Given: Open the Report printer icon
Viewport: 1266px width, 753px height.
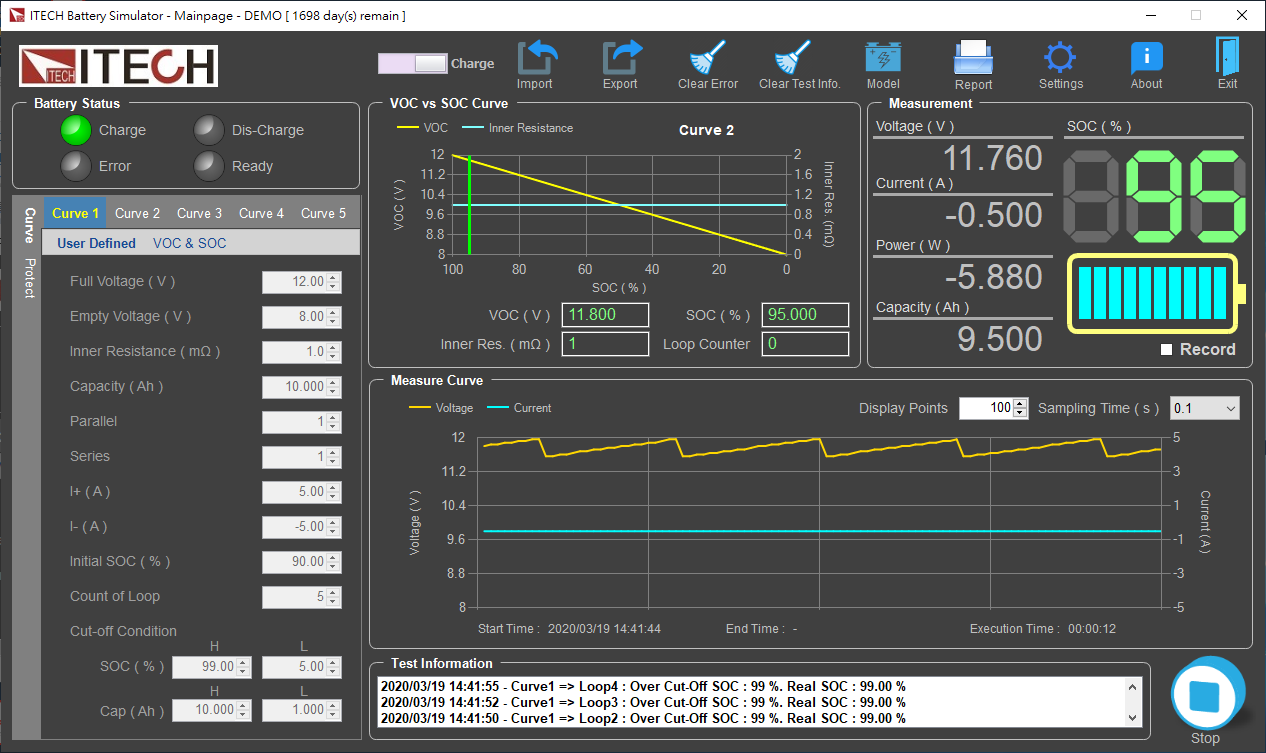Looking at the screenshot, I should pos(973,58).
